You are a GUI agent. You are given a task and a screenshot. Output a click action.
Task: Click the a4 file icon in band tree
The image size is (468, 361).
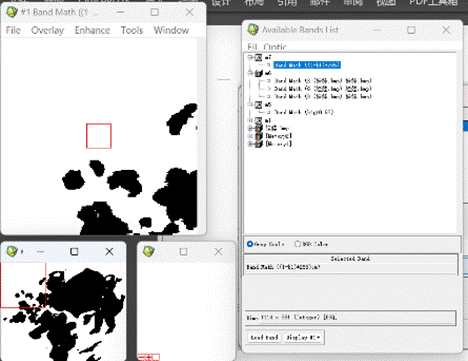tap(259, 120)
